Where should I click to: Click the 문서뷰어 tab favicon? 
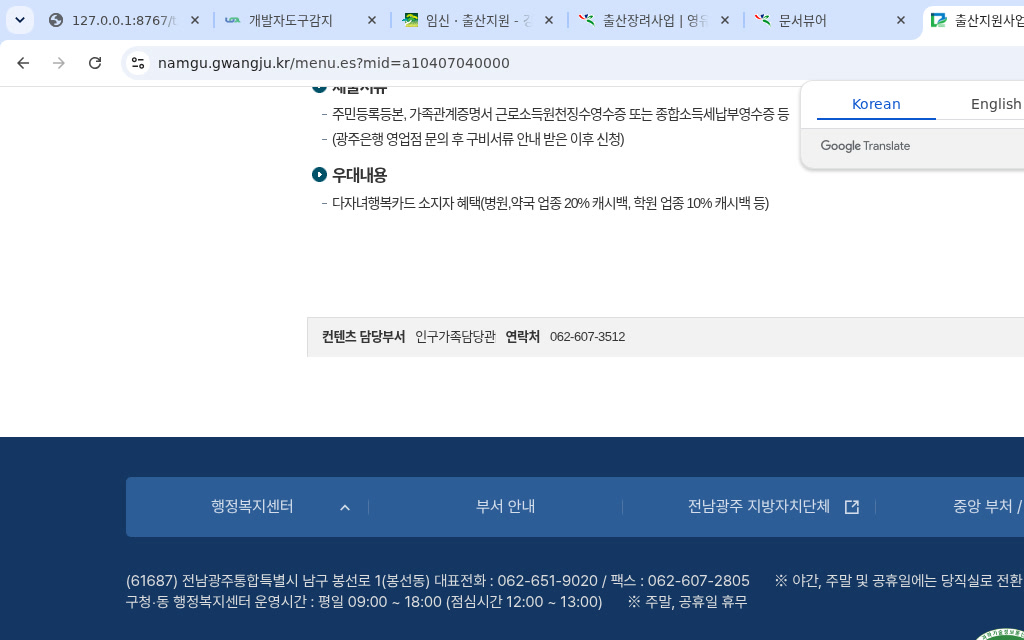(x=763, y=20)
